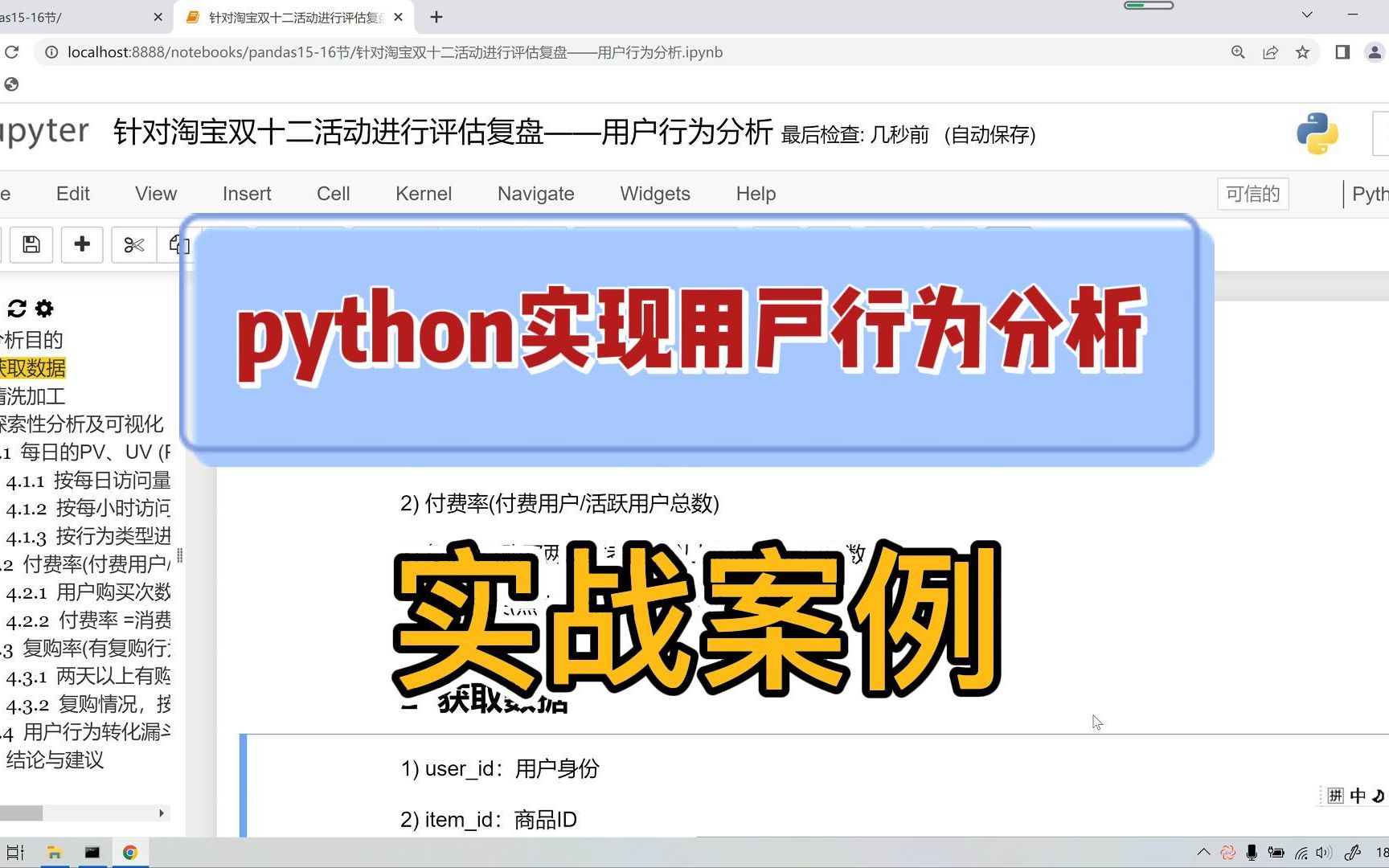The width and height of the screenshot is (1389, 868).
Task: Bookmark this page with the star icon
Action: (x=1302, y=52)
